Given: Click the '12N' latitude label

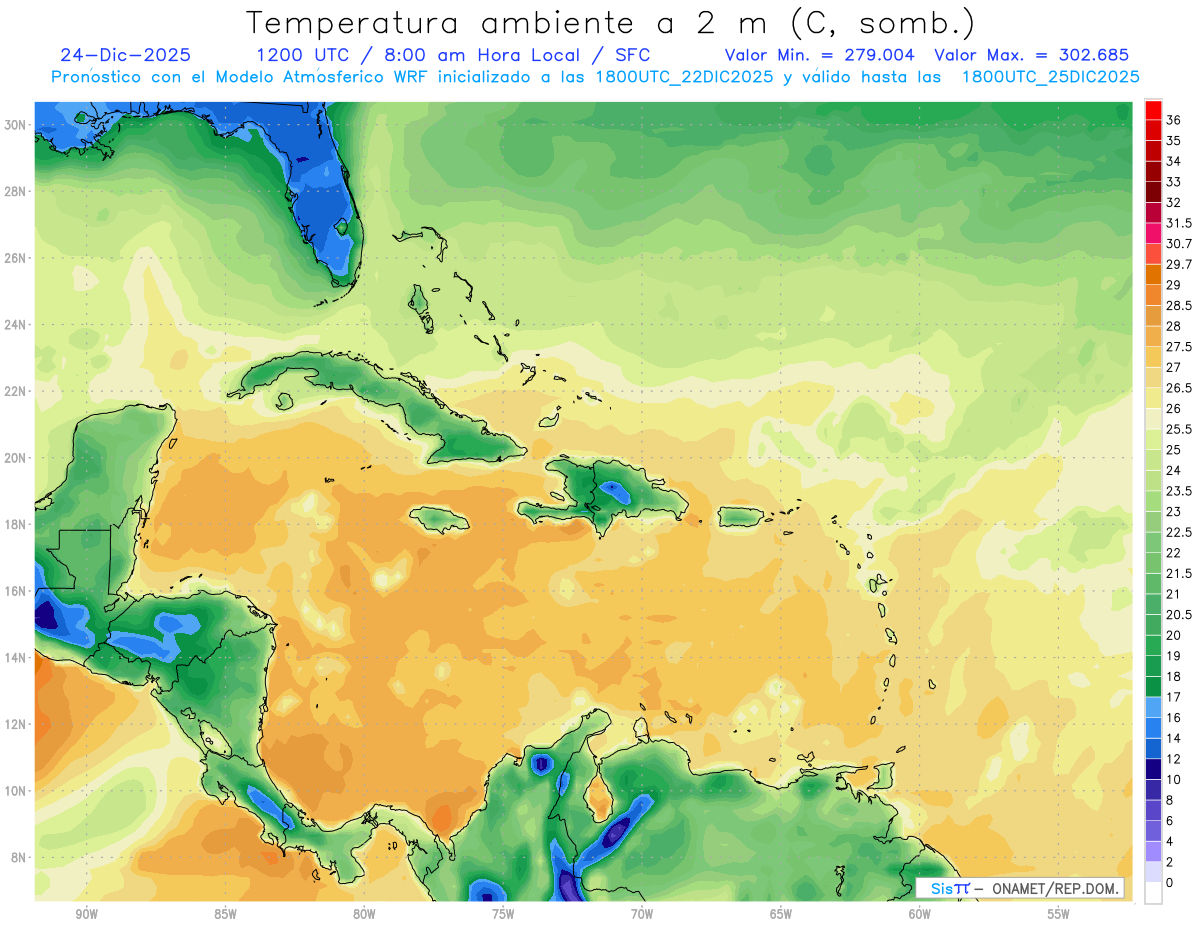Looking at the screenshot, I should coord(17,724).
